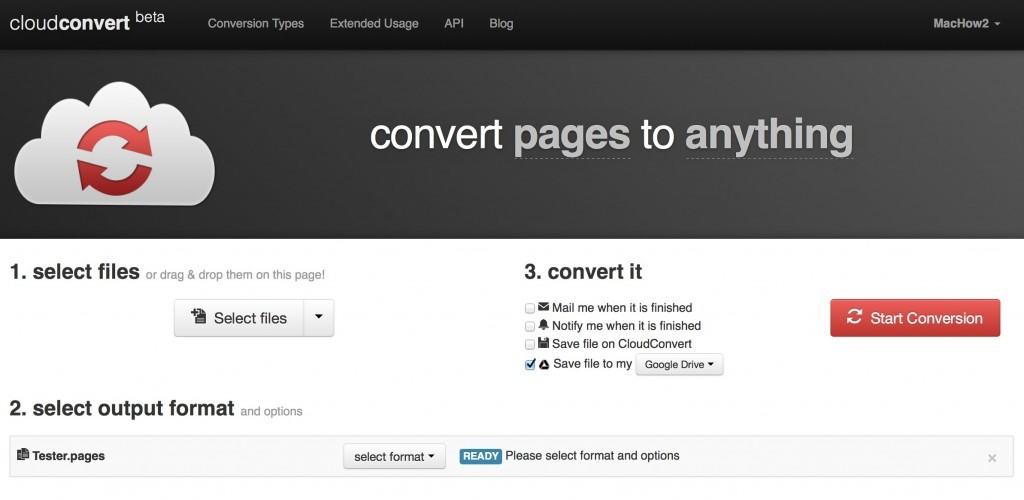Click the Google Drive triangle icon
This screenshot has width=1024, height=500.
[543, 364]
